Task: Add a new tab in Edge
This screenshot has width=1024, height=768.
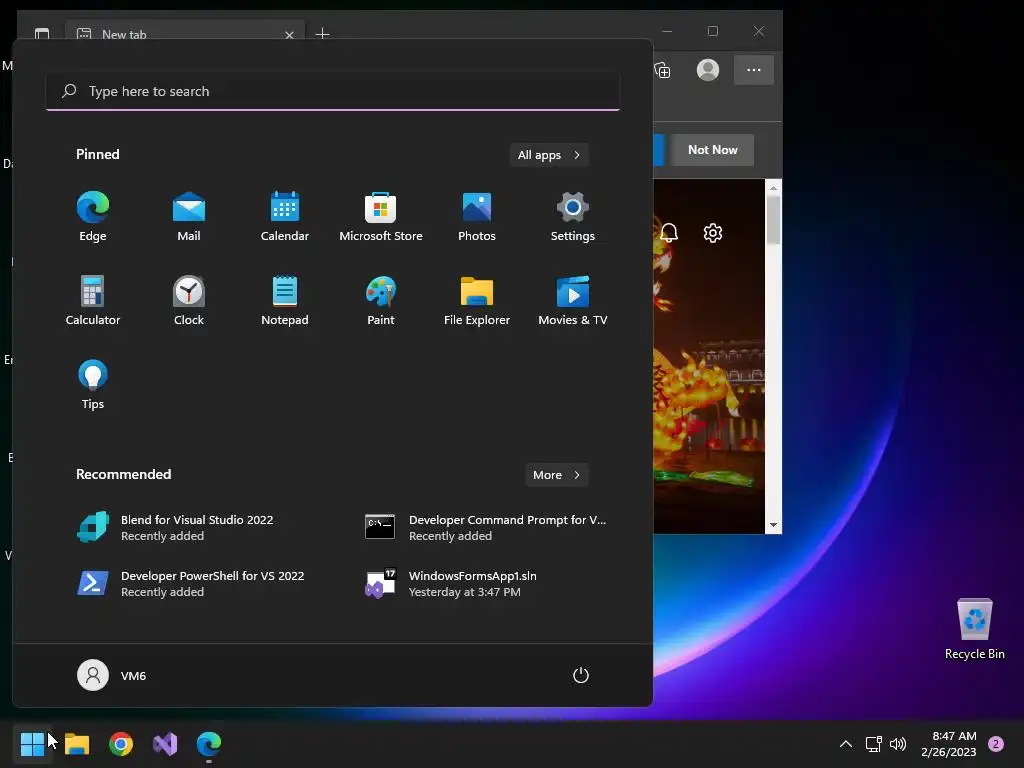Action: 323,33
